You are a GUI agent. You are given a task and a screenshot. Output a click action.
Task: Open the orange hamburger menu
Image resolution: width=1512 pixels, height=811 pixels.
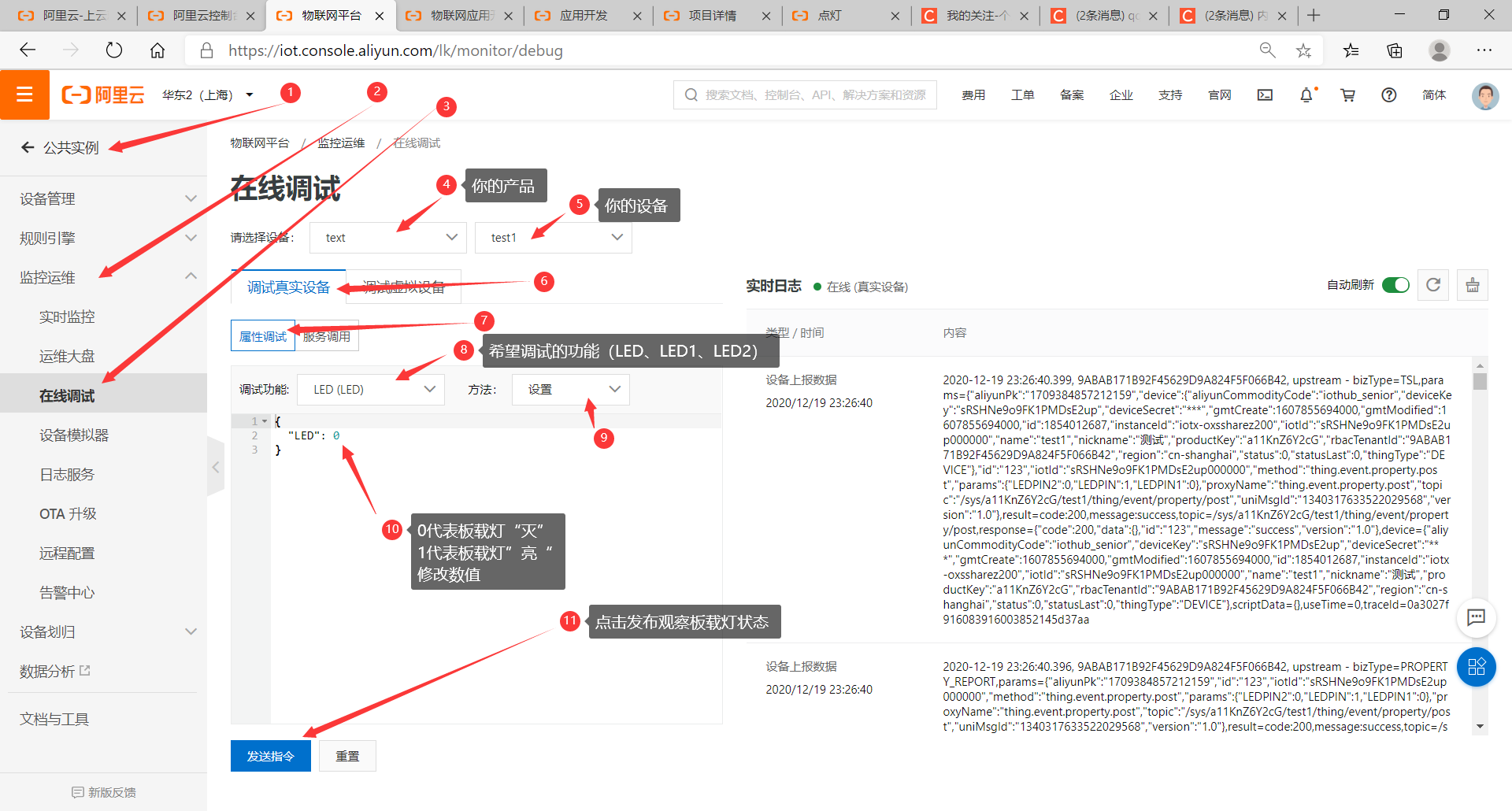coord(24,94)
